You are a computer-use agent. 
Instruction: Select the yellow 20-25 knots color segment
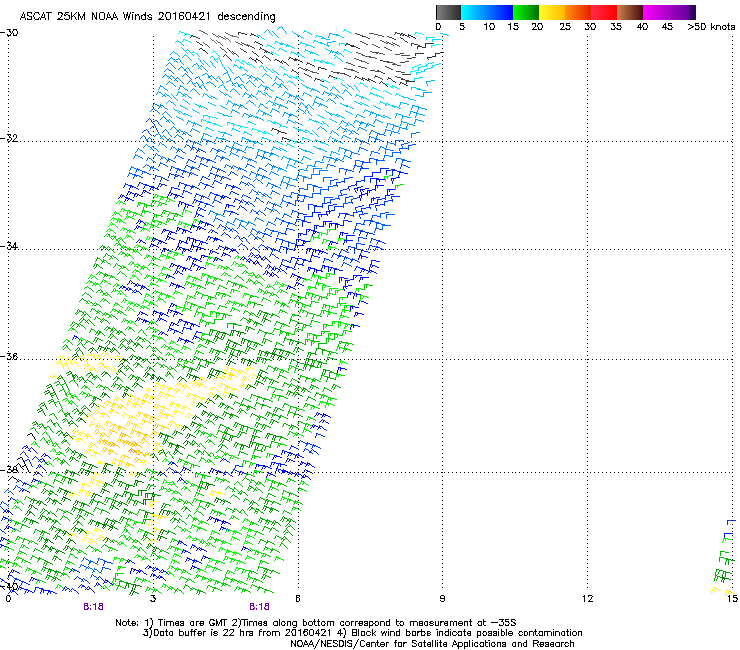pos(552,12)
